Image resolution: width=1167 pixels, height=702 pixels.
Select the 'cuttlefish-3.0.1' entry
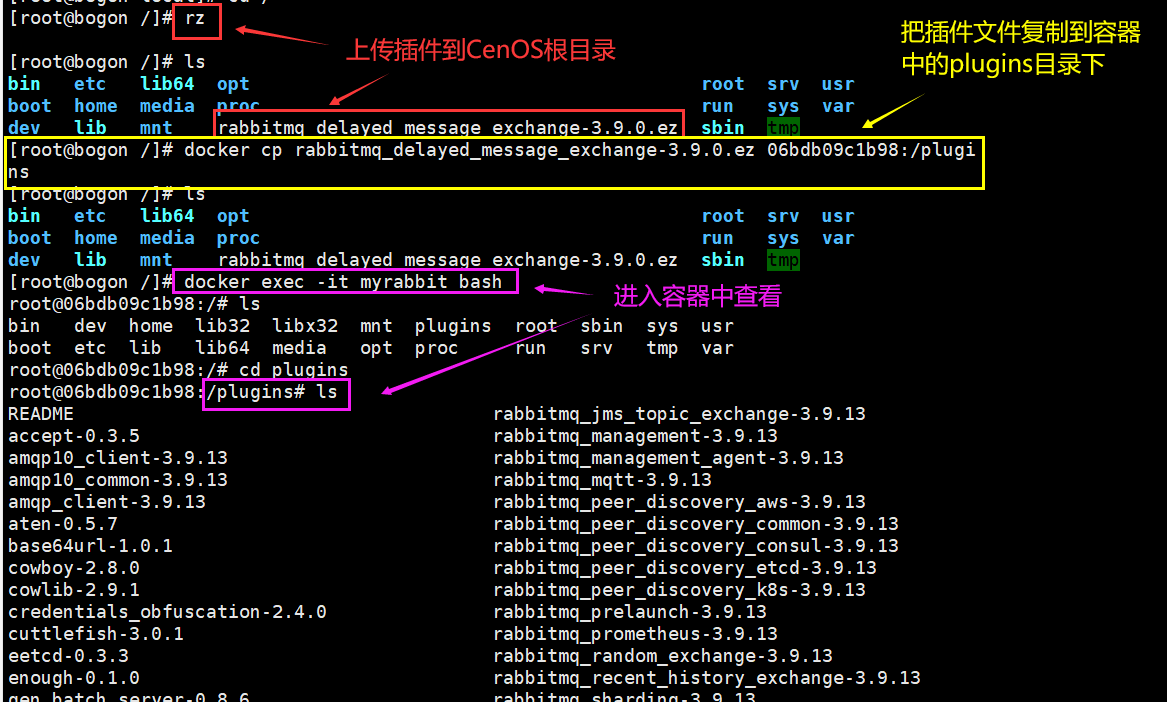coord(96,634)
